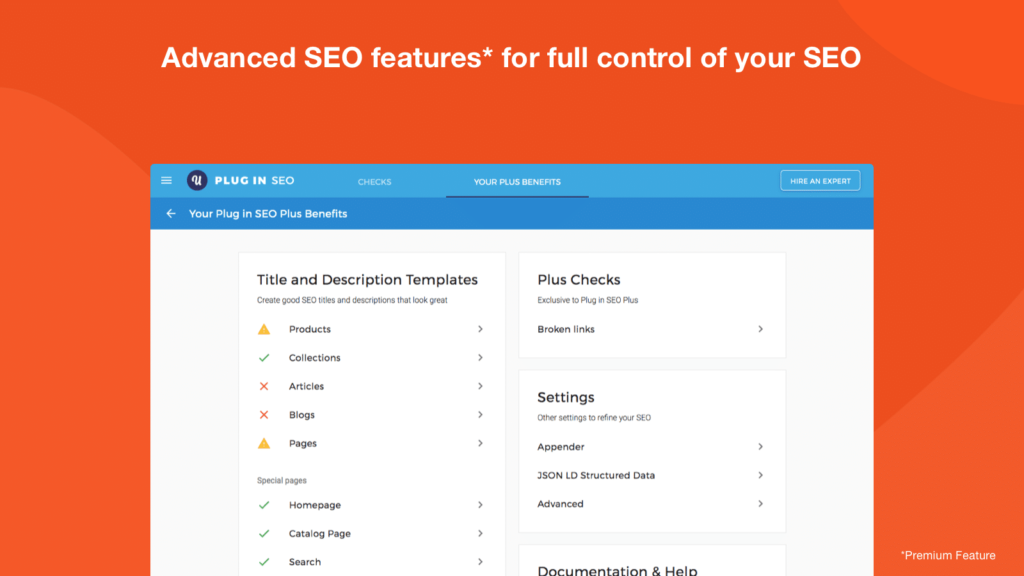This screenshot has height=576, width=1024.
Task: Open the Articles templates link
Action: [306, 387]
